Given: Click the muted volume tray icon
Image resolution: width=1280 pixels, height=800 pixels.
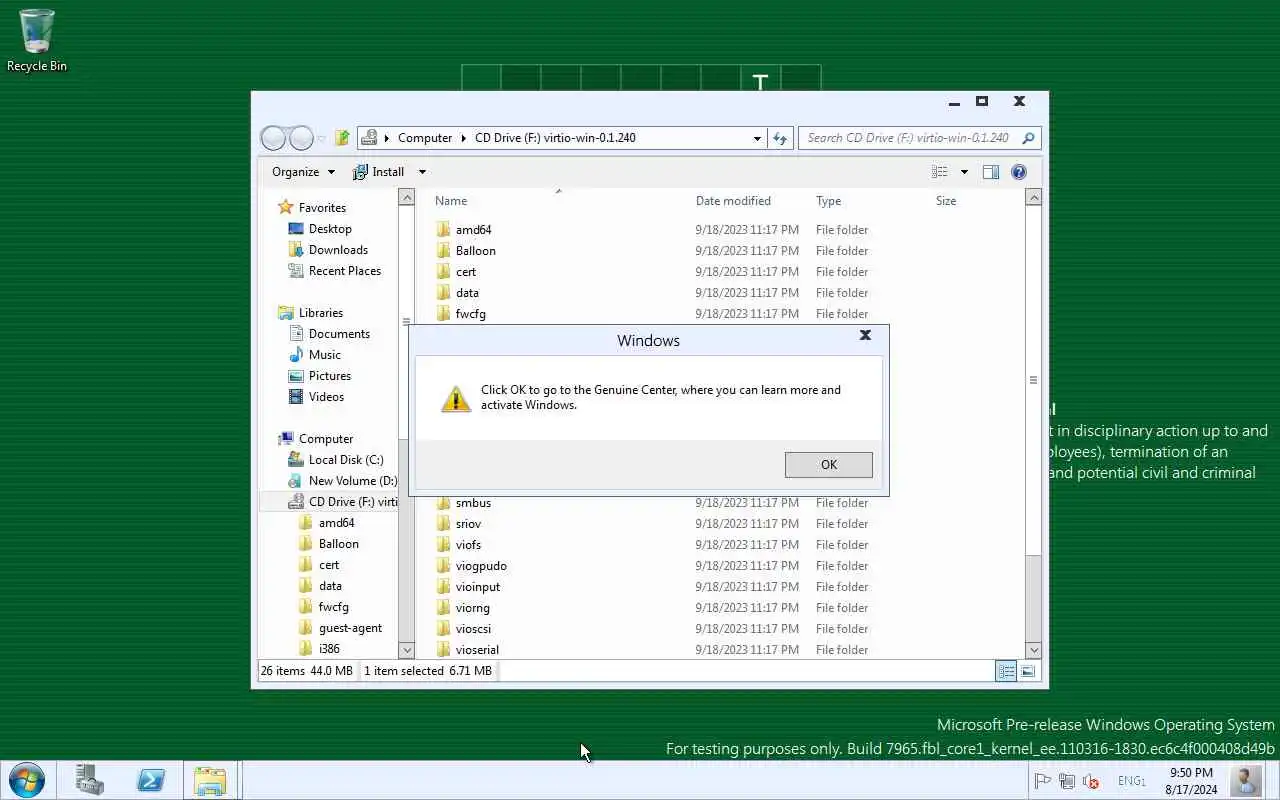Looking at the screenshot, I should pos(1091,781).
